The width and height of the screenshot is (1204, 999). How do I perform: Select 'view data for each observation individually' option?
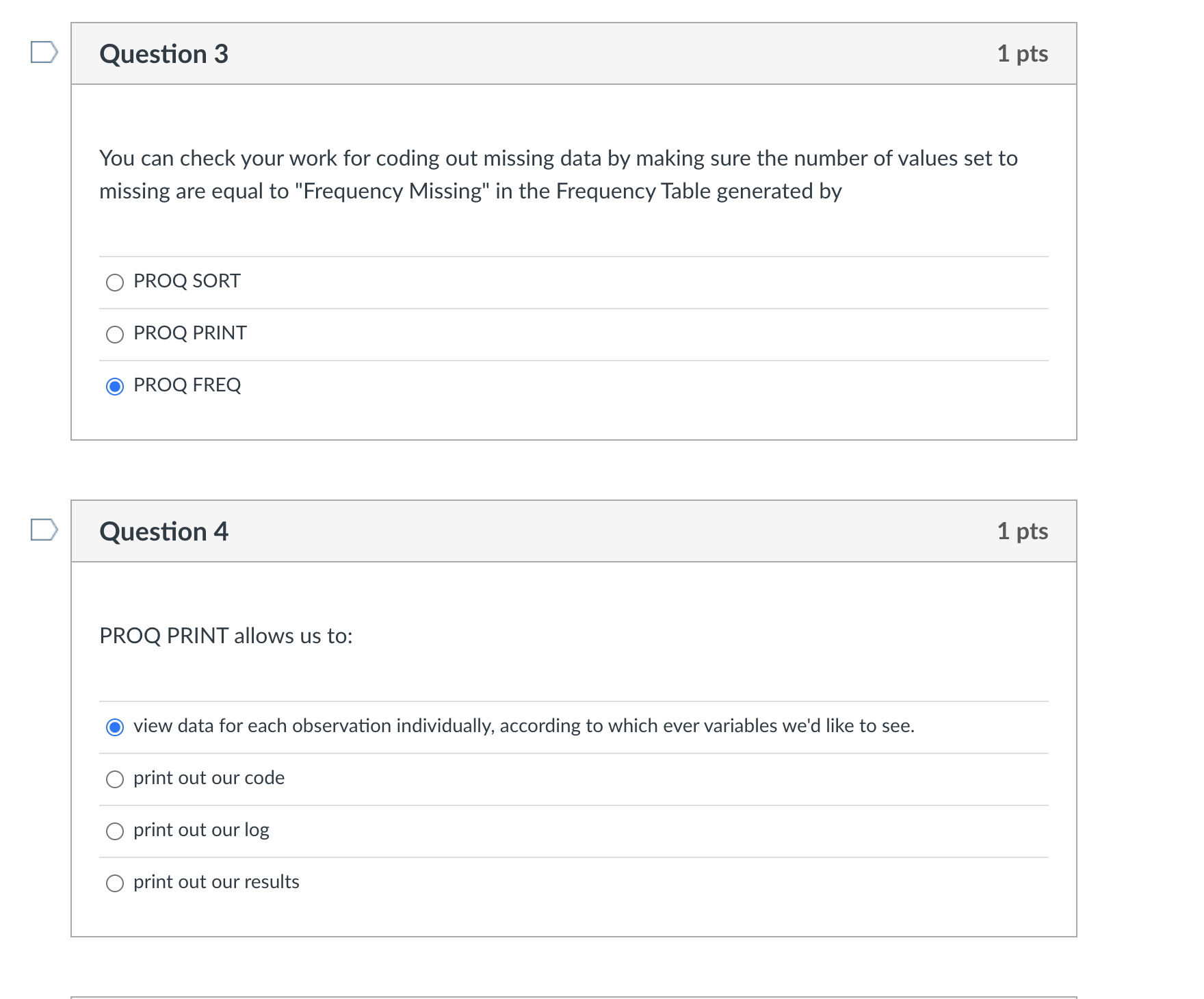click(x=115, y=727)
